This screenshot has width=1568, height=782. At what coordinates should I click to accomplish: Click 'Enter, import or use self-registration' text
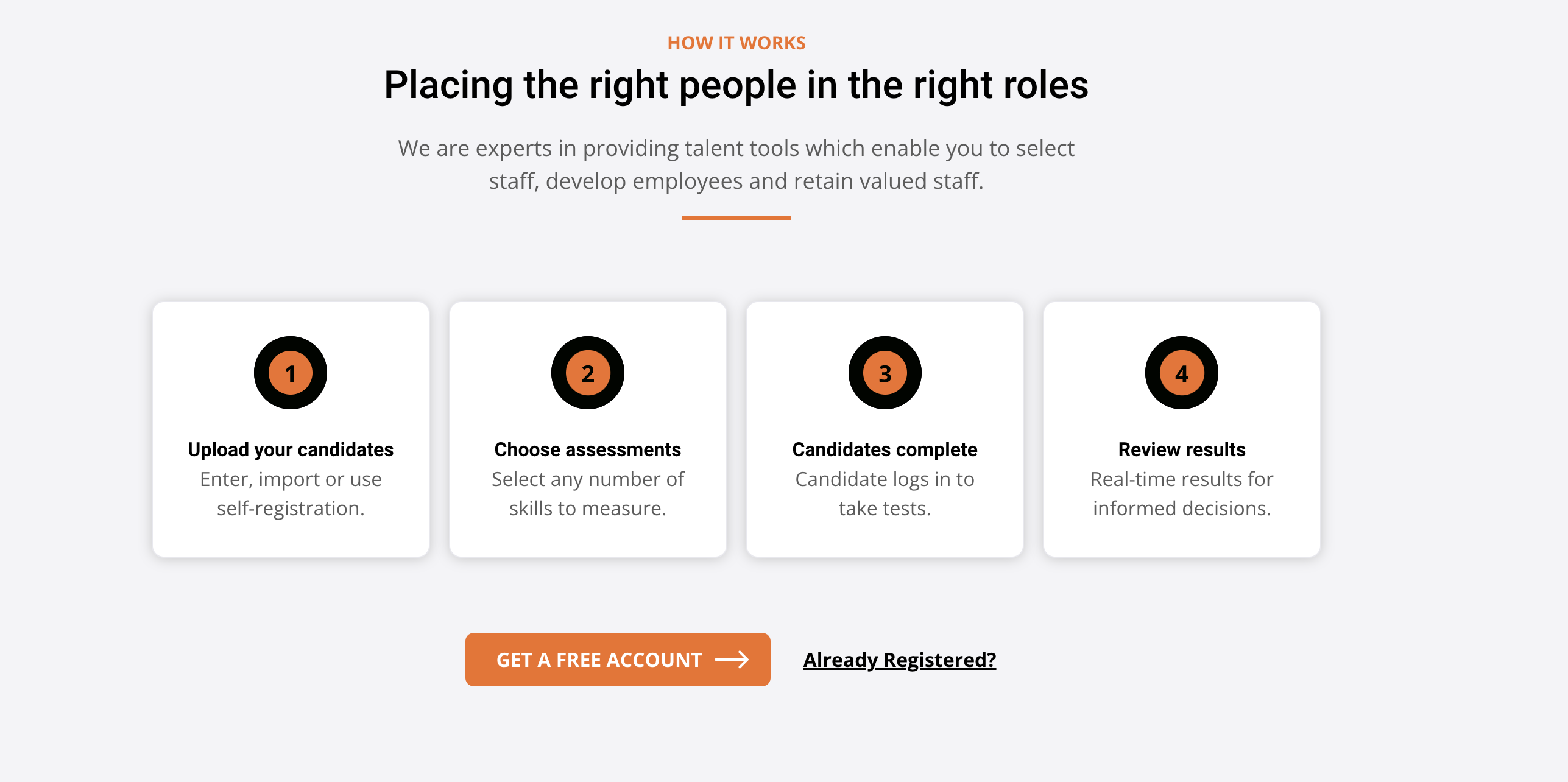point(291,493)
